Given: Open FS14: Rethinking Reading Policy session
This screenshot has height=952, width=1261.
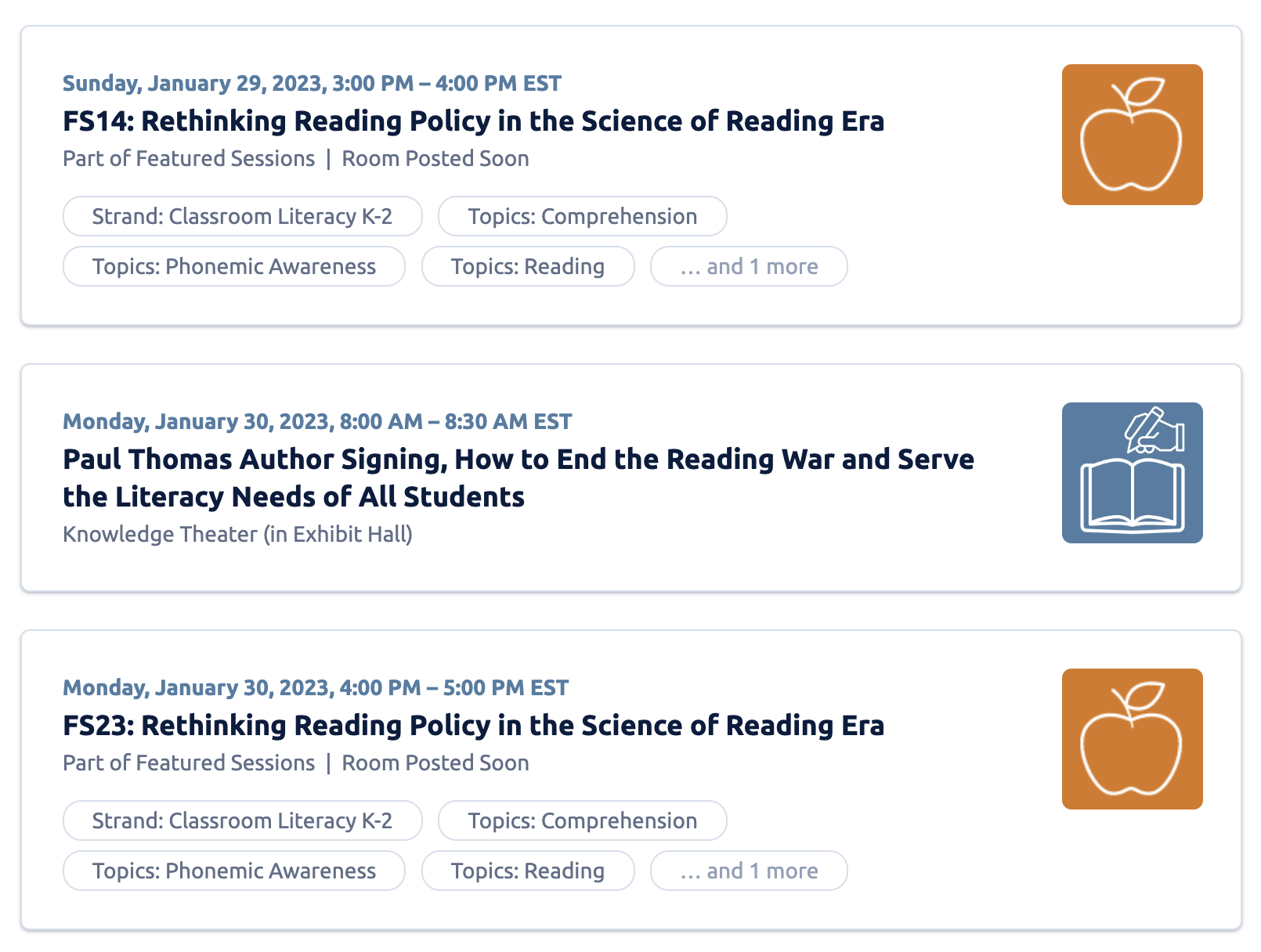Looking at the screenshot, I should coord(473,121).
